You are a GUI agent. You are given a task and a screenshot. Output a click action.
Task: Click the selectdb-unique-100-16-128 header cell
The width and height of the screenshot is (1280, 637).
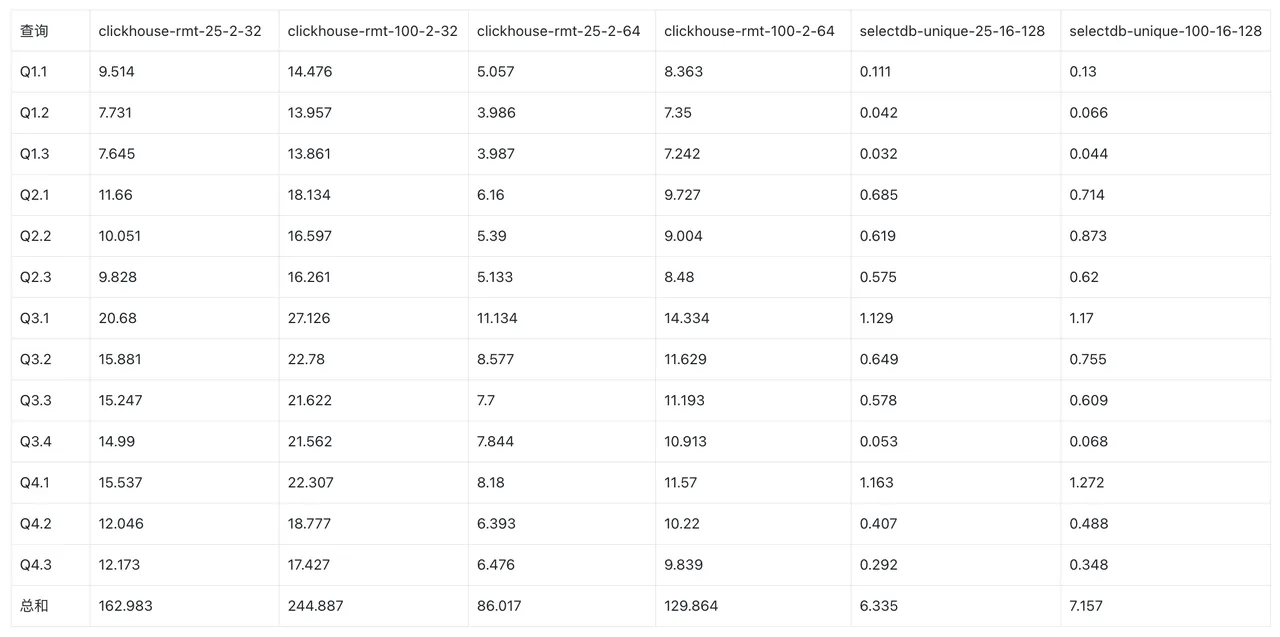1165,31
